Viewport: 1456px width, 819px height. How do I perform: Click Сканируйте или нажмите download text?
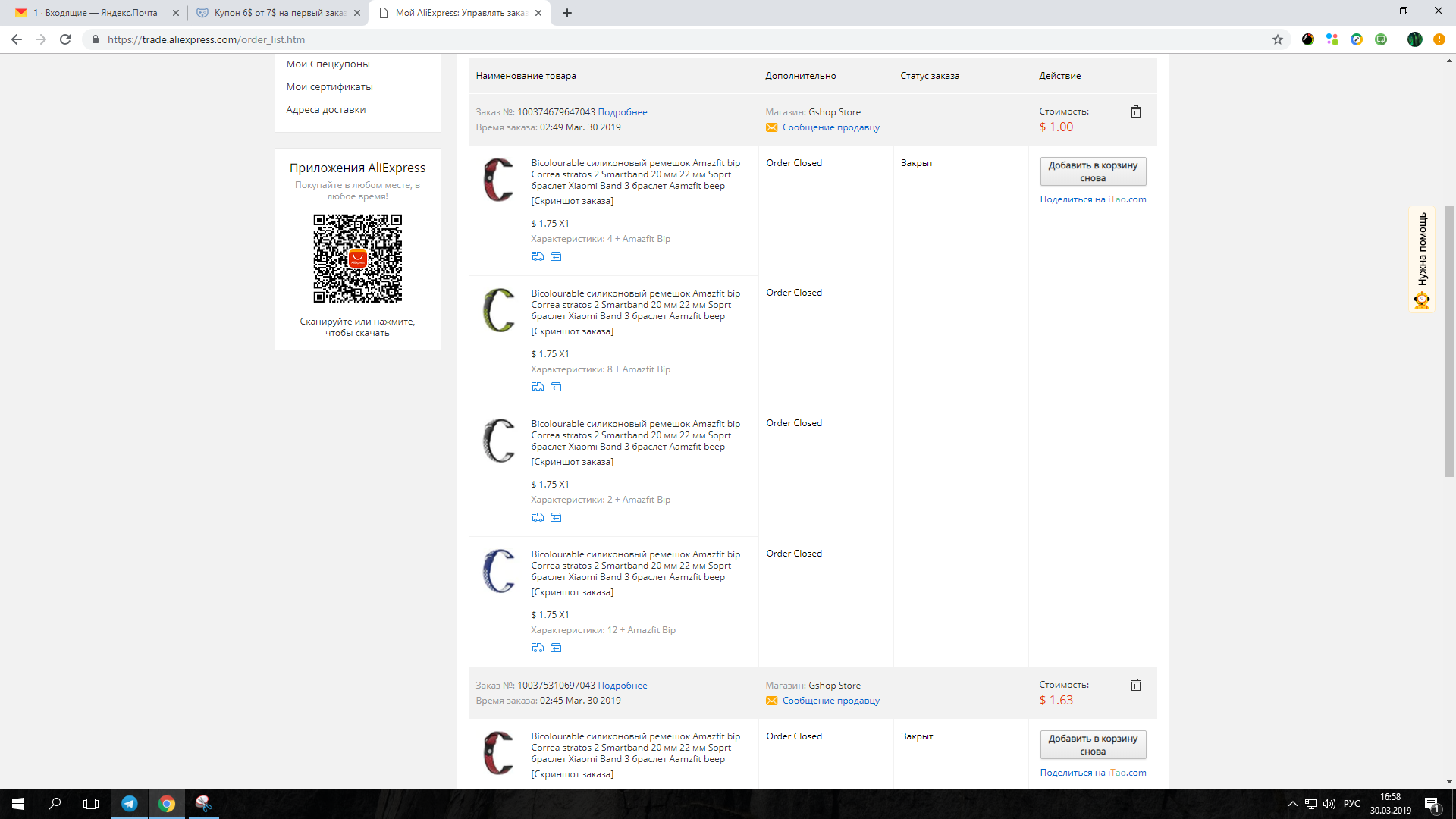pos(357,327)
